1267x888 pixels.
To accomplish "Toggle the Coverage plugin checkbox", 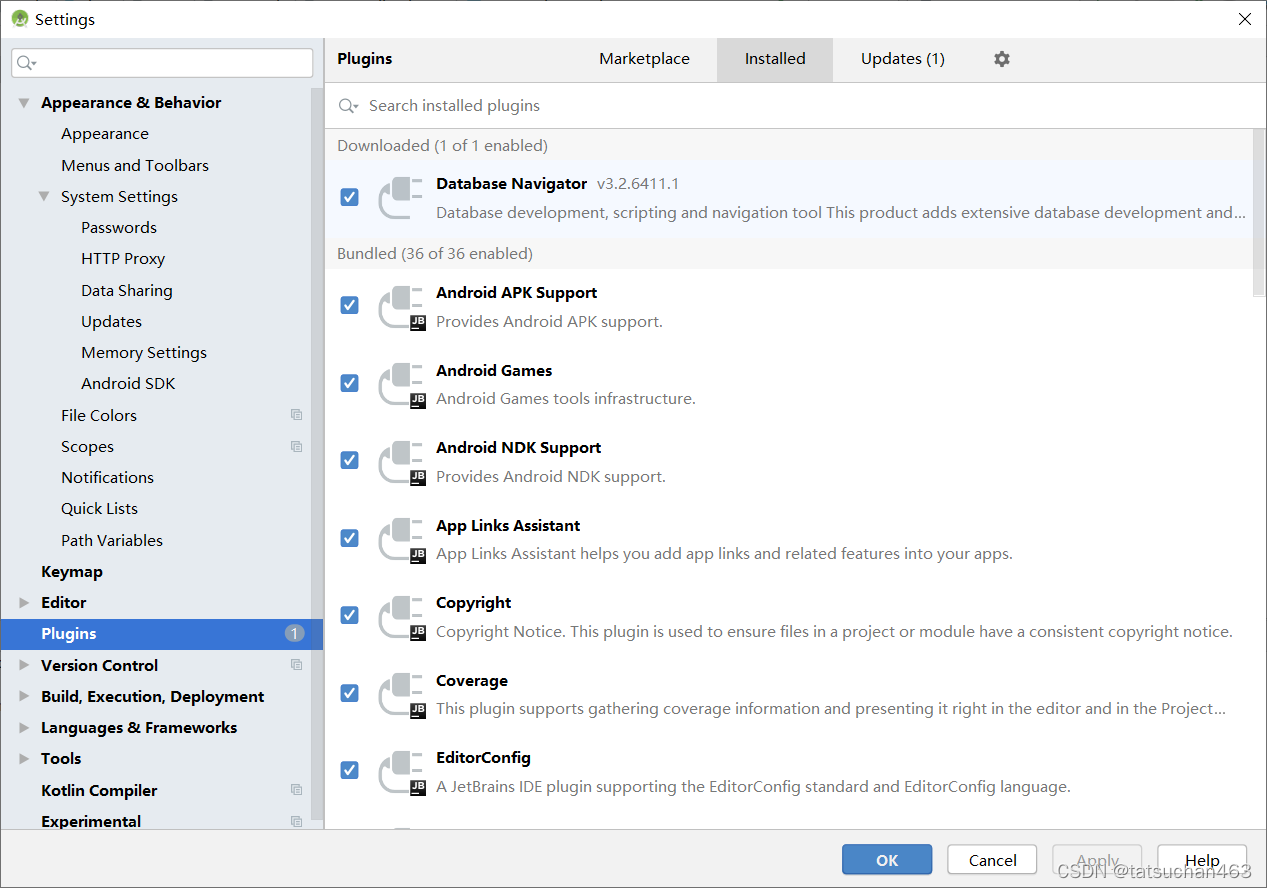I will 349,693.
